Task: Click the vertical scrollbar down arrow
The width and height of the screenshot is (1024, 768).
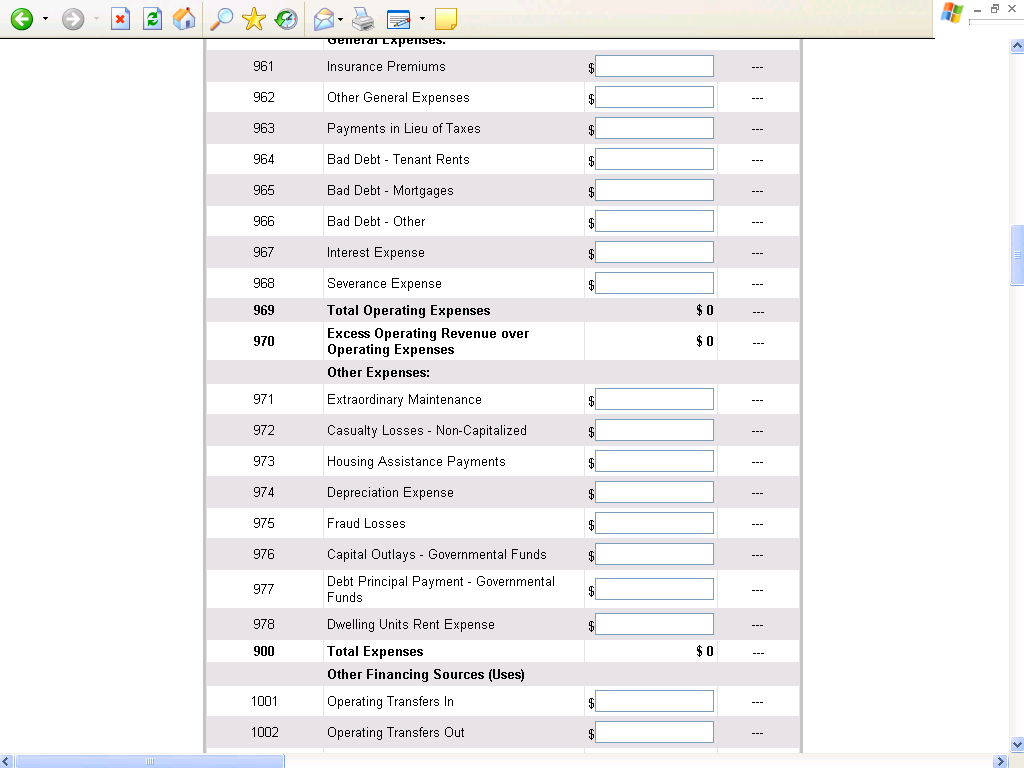Action: click(1017, 744)
